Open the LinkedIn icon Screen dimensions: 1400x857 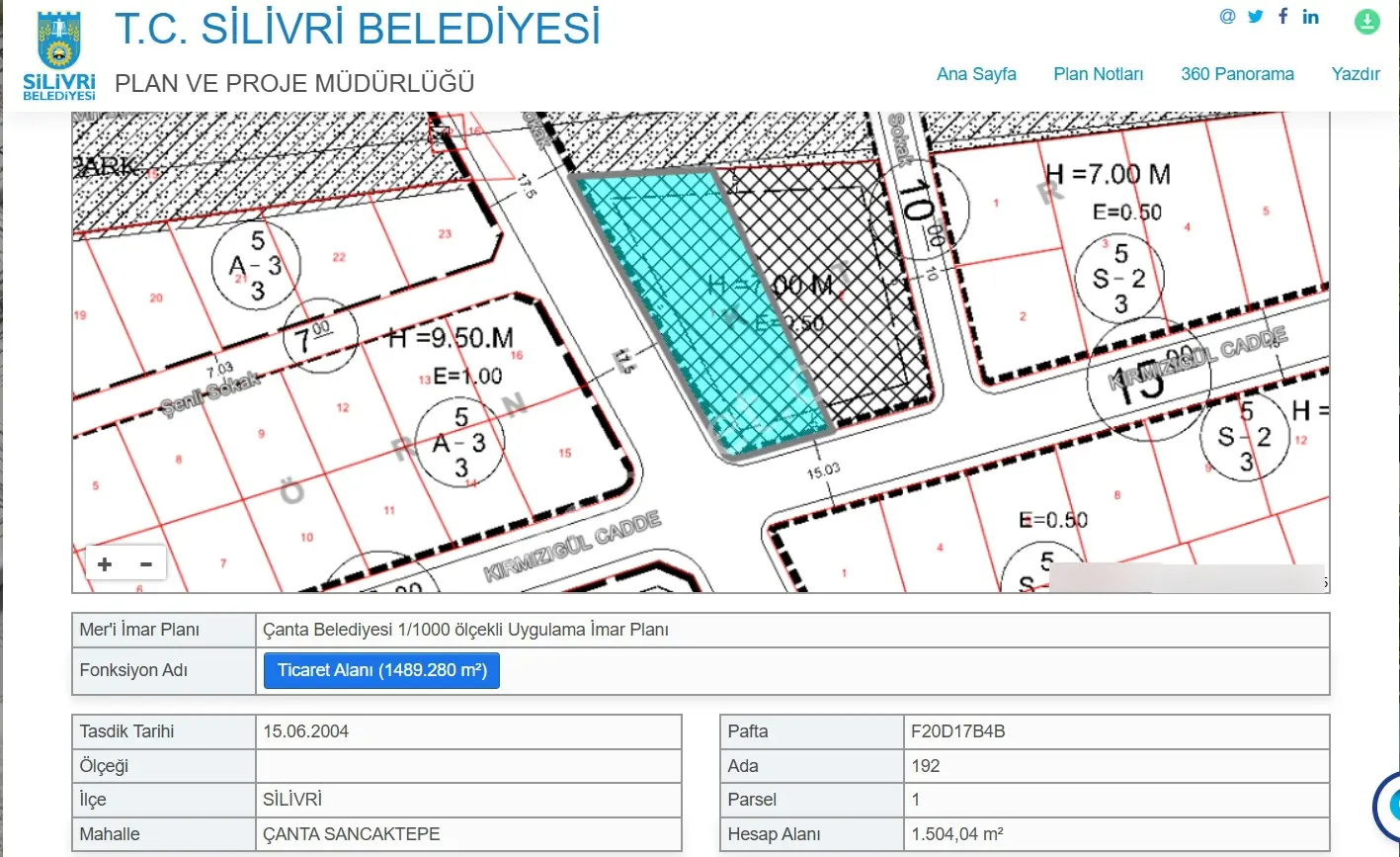tap(1311, 16)
